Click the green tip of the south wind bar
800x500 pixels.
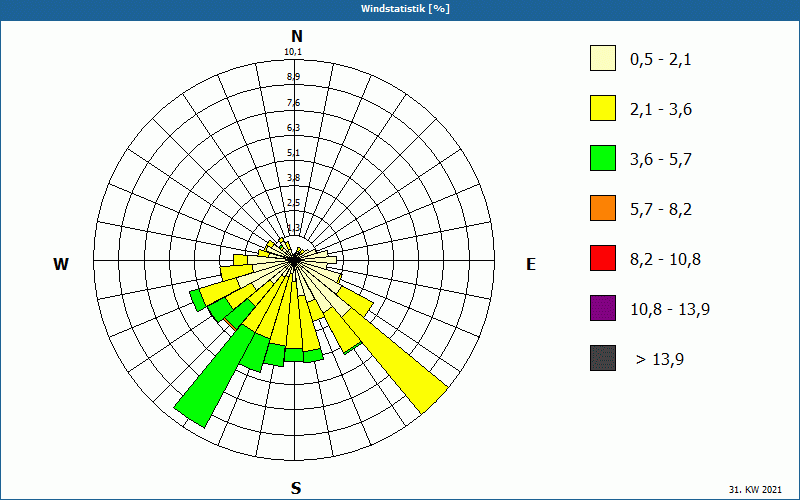point(293,355)
